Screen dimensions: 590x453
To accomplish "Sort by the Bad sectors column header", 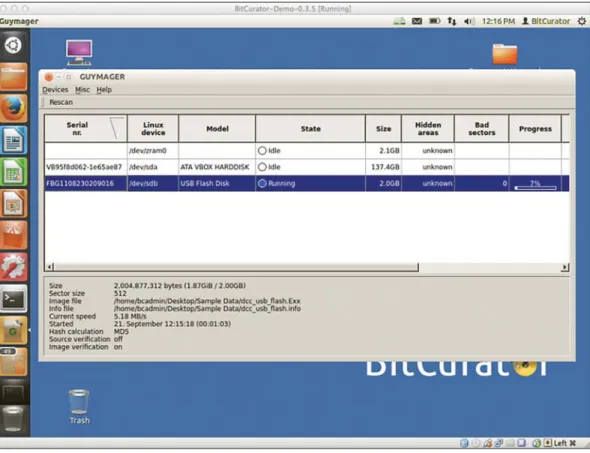I will [482, 129].
